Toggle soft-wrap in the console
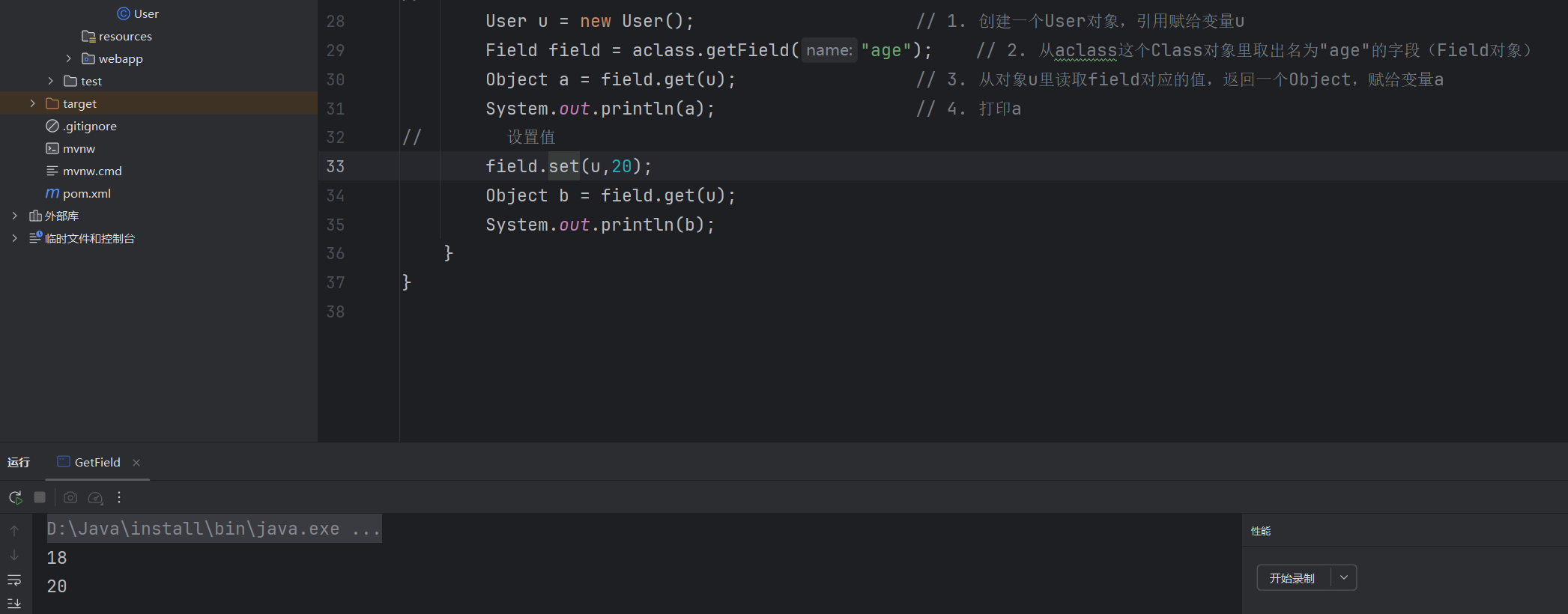This screenshot has width=1568, height=614. (x=14, y=580)
